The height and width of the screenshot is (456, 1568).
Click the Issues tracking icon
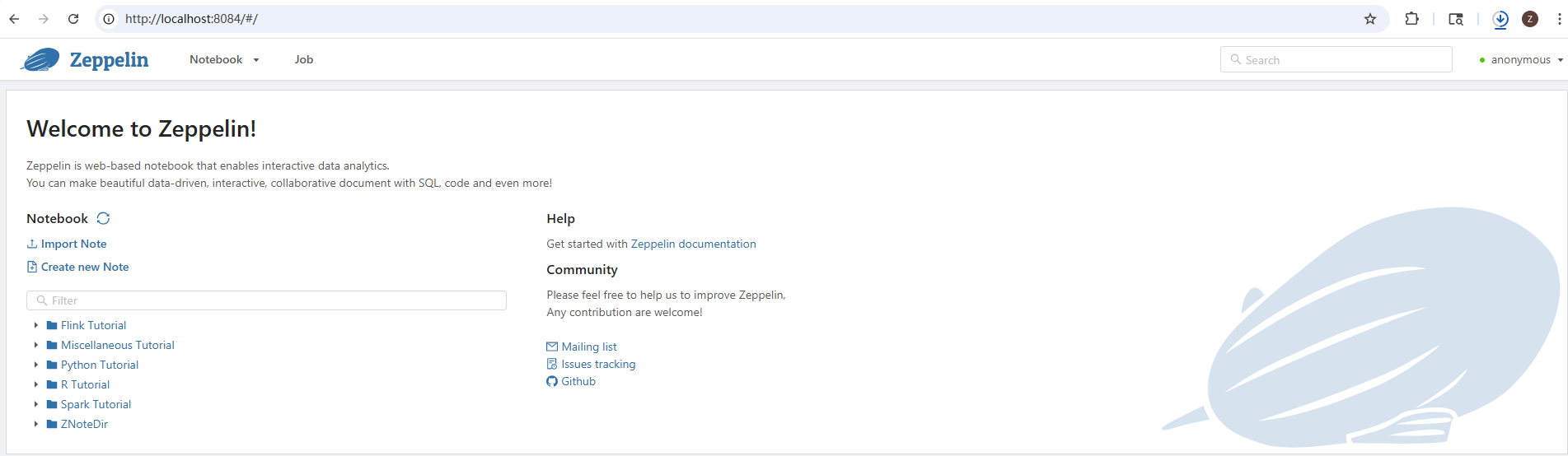[x=552, y=364]
